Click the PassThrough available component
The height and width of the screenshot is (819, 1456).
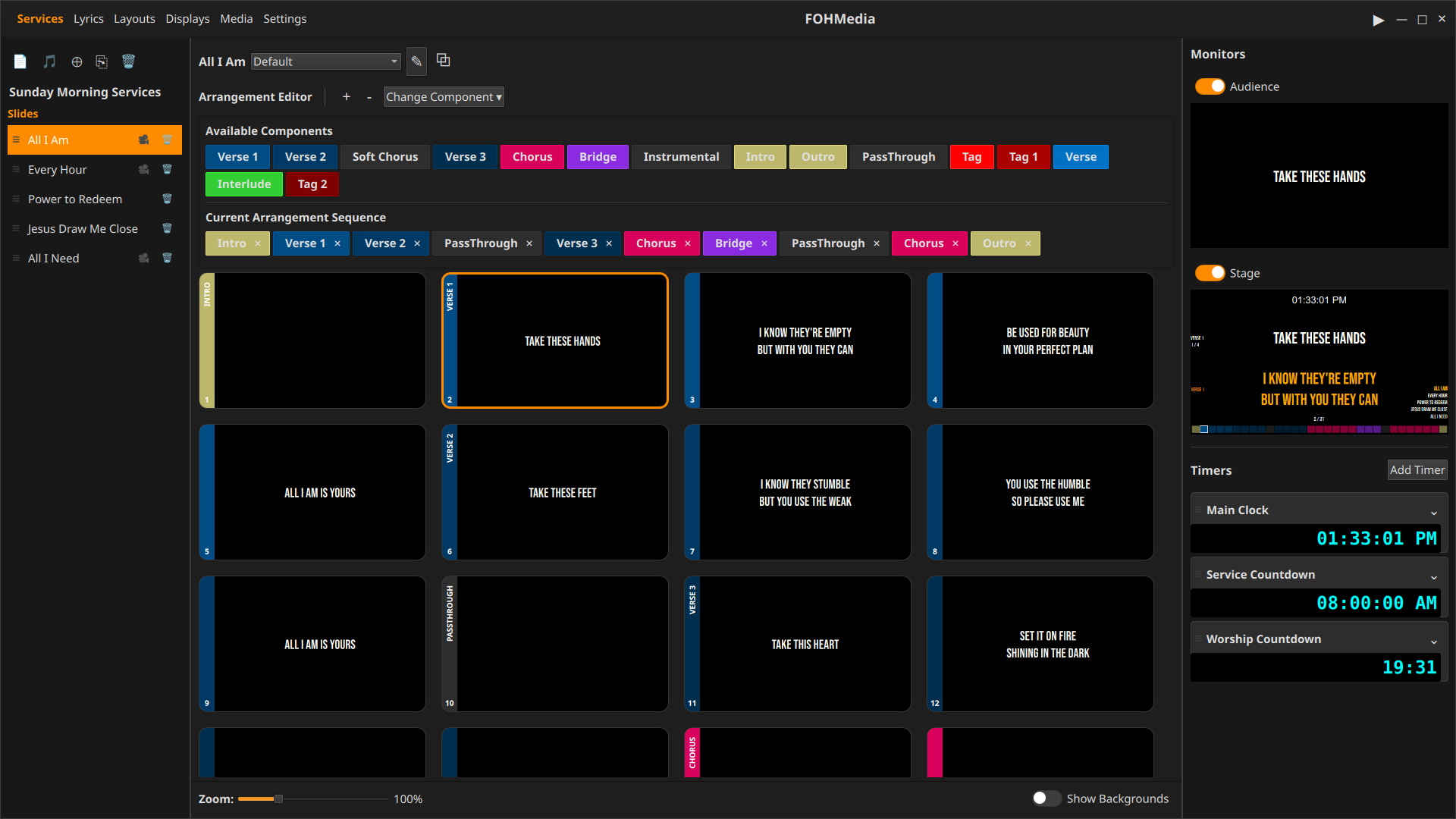coord(899,157)
